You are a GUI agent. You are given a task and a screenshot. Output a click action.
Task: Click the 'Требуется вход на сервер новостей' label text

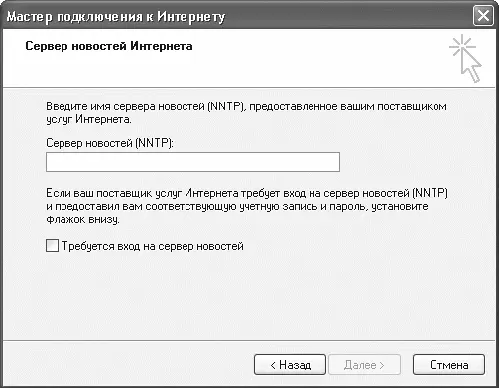(x=153, y=246)
